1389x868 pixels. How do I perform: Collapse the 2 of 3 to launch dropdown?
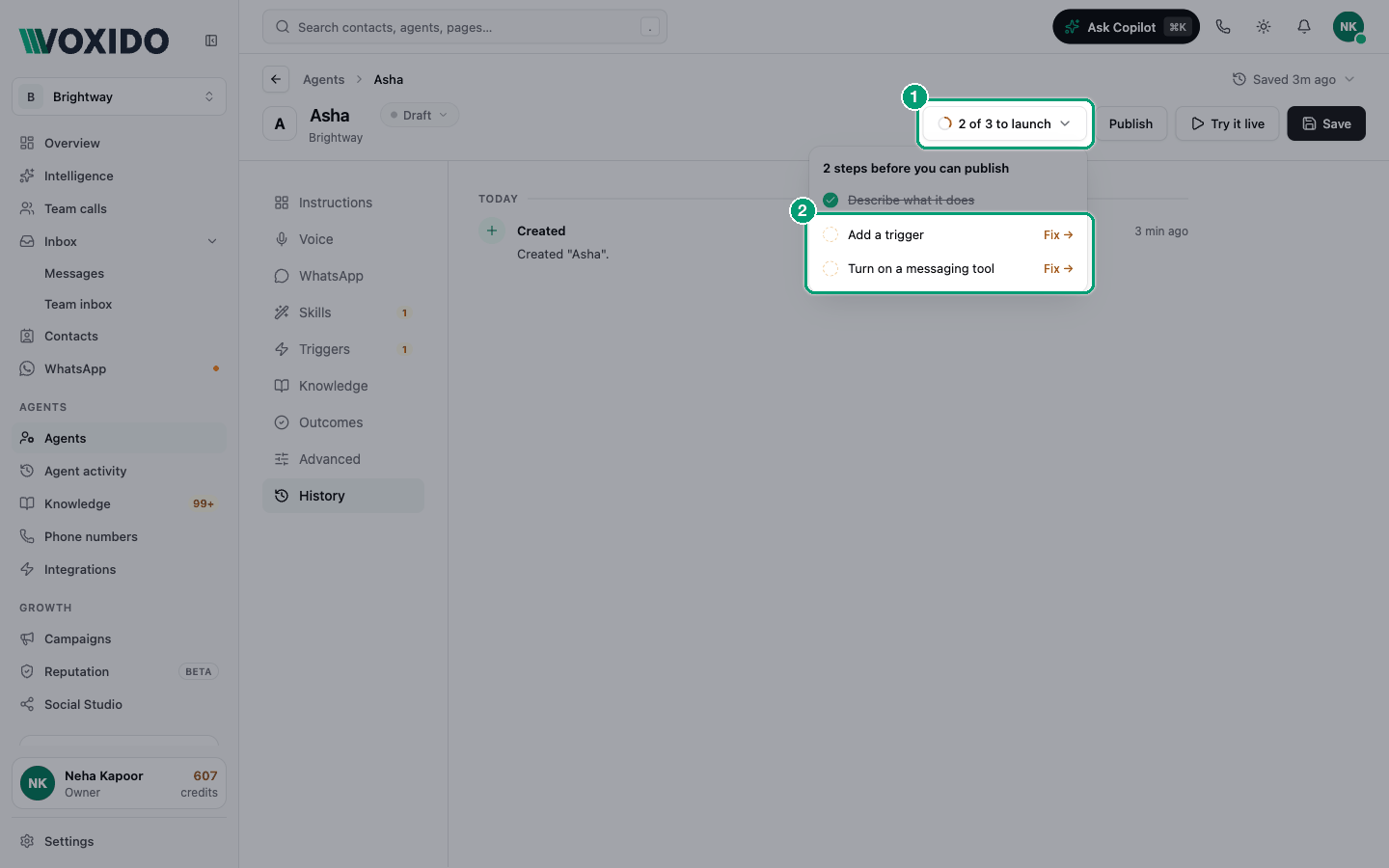1005,123
